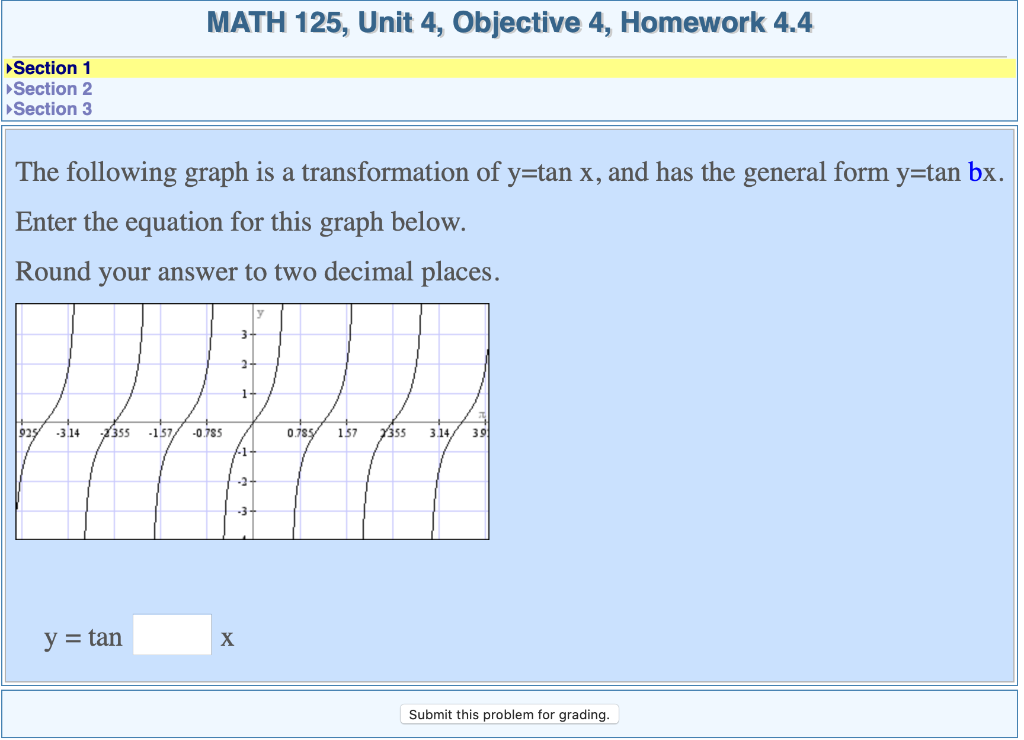Expand the Section 1 disclosure triangle
The height and width of the screenshot is (740, 1024).
click(x=10, y=67)
